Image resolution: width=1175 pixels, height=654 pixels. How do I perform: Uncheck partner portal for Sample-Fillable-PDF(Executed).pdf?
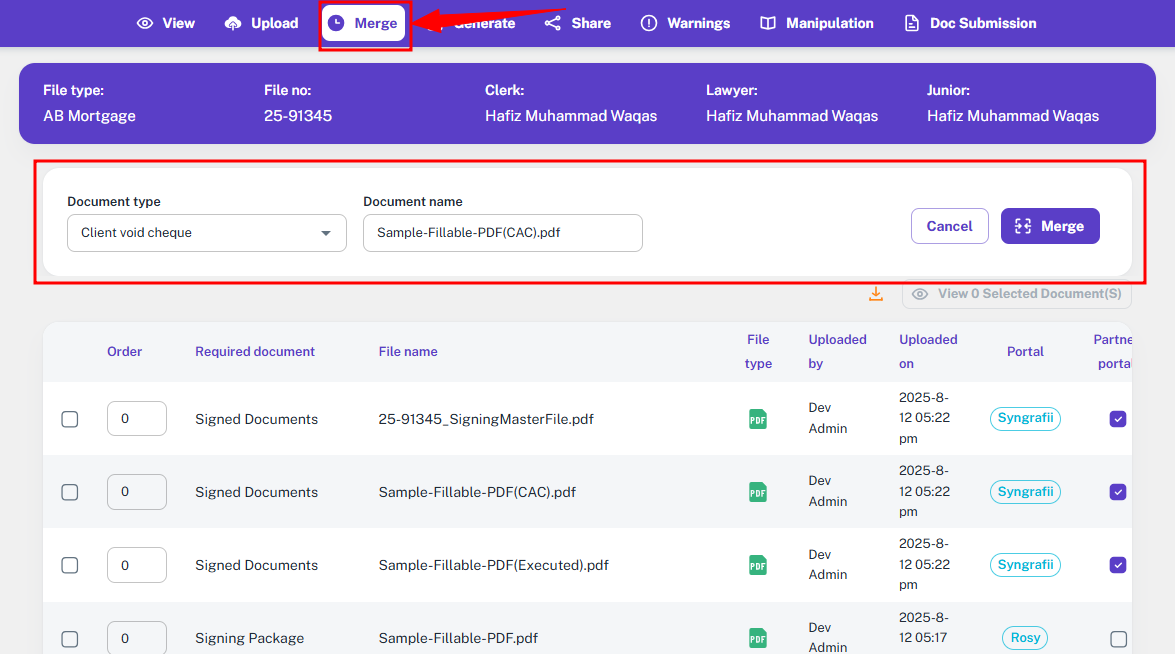(1118, 565)
